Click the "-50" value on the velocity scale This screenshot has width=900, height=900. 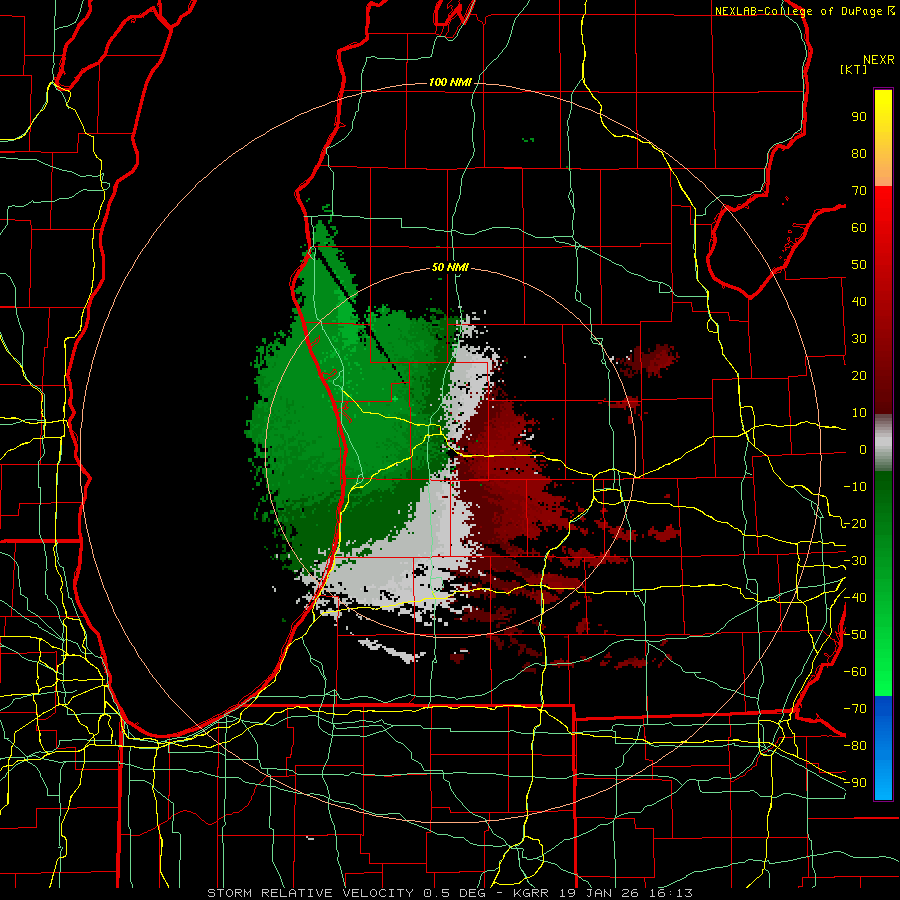(x=855, y=635)
